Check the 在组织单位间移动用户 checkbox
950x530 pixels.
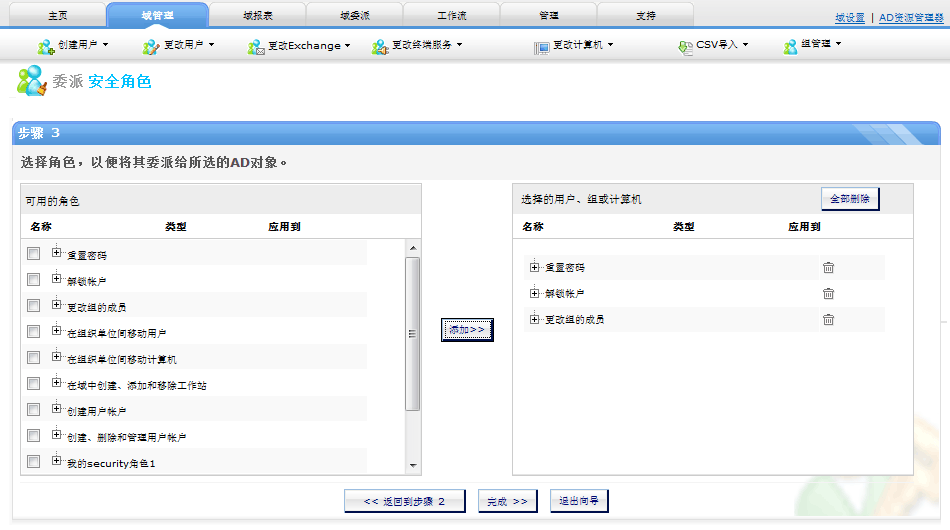tap(33, 331)
